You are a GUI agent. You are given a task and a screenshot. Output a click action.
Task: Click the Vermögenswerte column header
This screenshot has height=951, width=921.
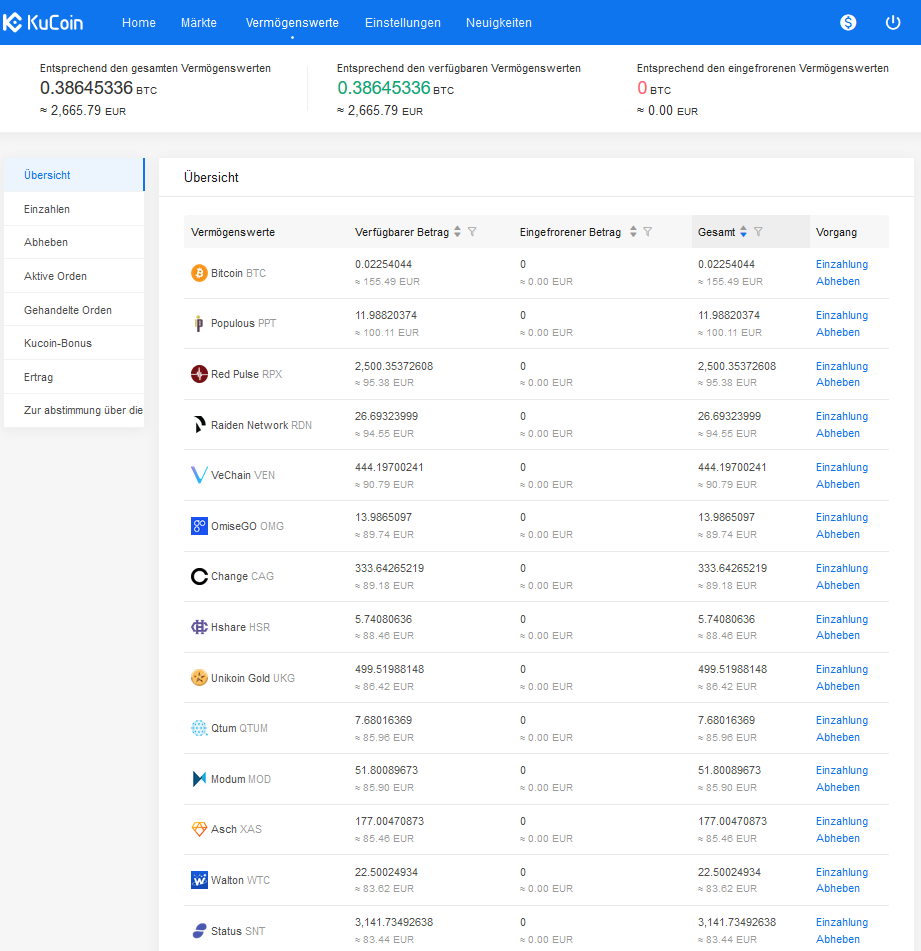(233, 232)
